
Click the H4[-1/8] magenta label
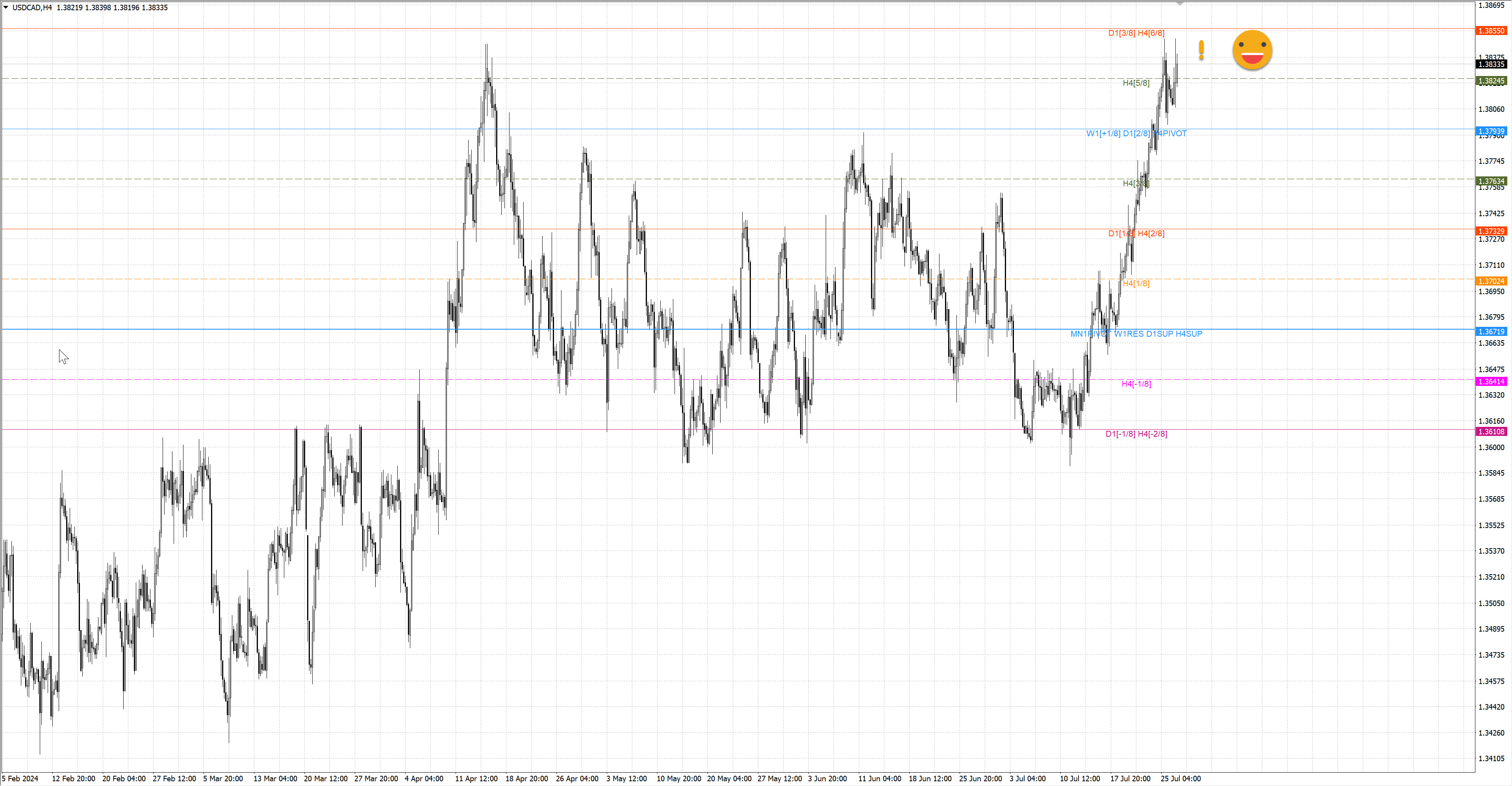click(1136, 384)
